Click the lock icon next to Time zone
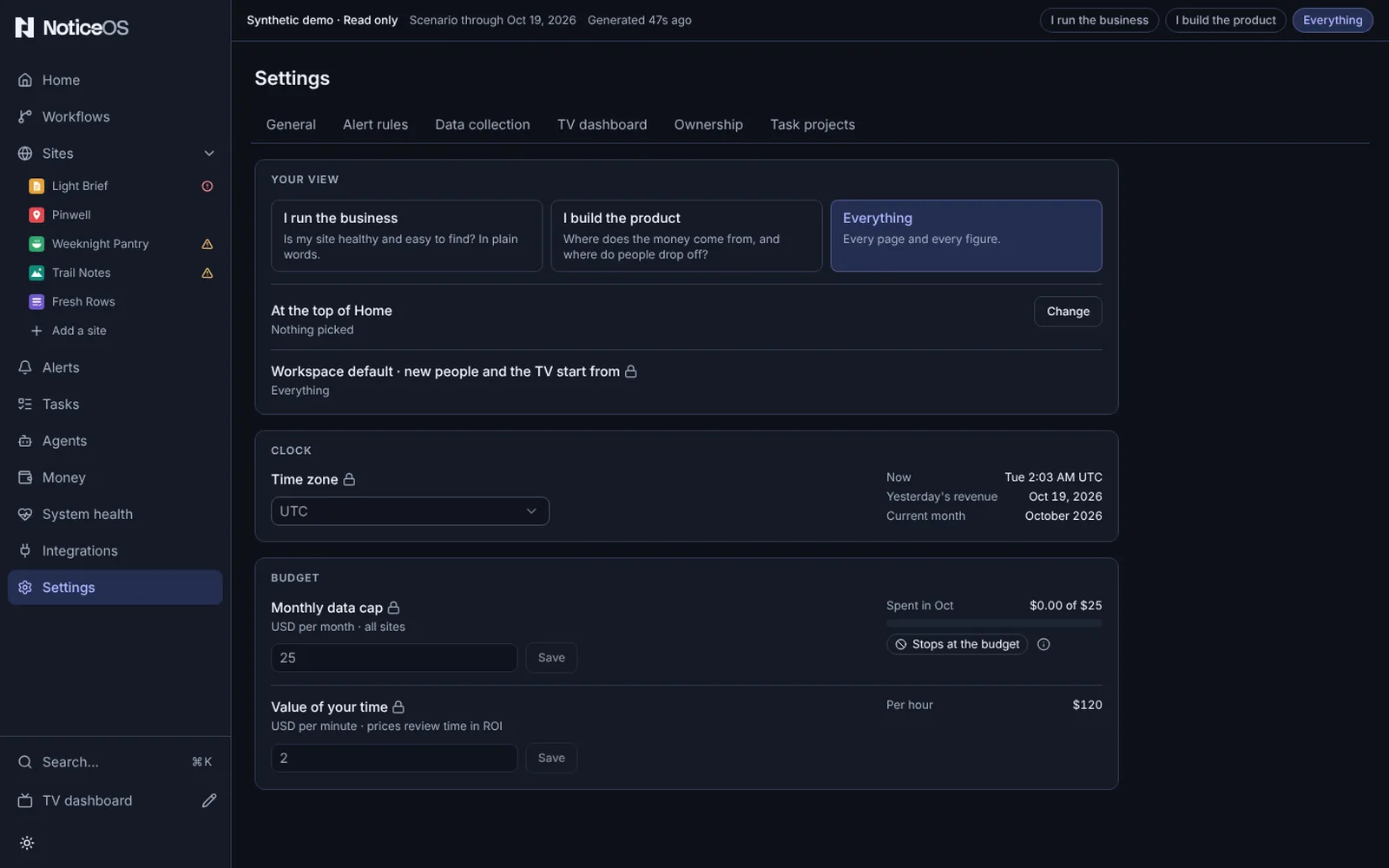Viewport: 1389px width, 868px height. coord(349,479)
